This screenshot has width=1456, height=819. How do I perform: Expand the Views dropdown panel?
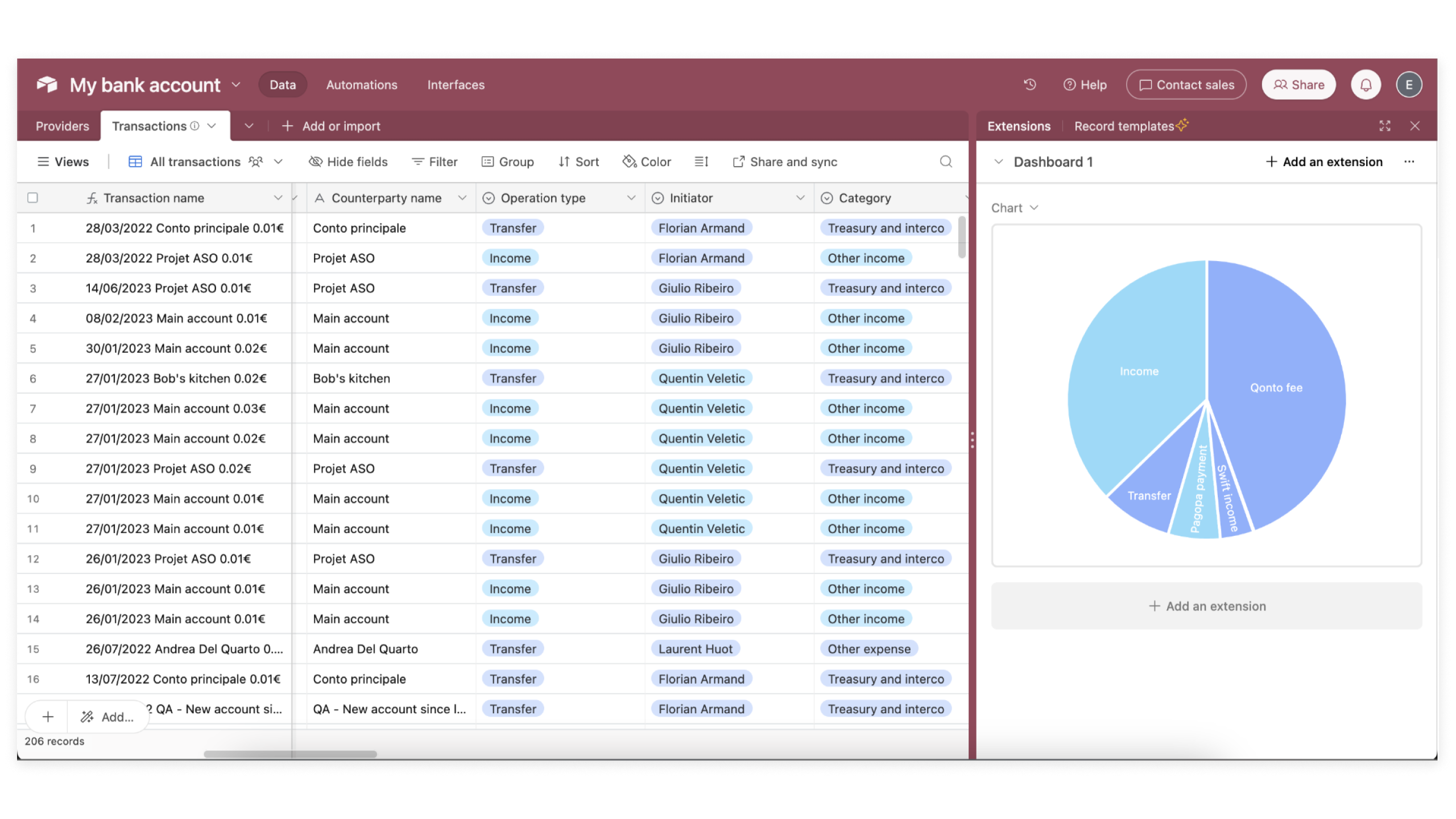tap(62, 161)
